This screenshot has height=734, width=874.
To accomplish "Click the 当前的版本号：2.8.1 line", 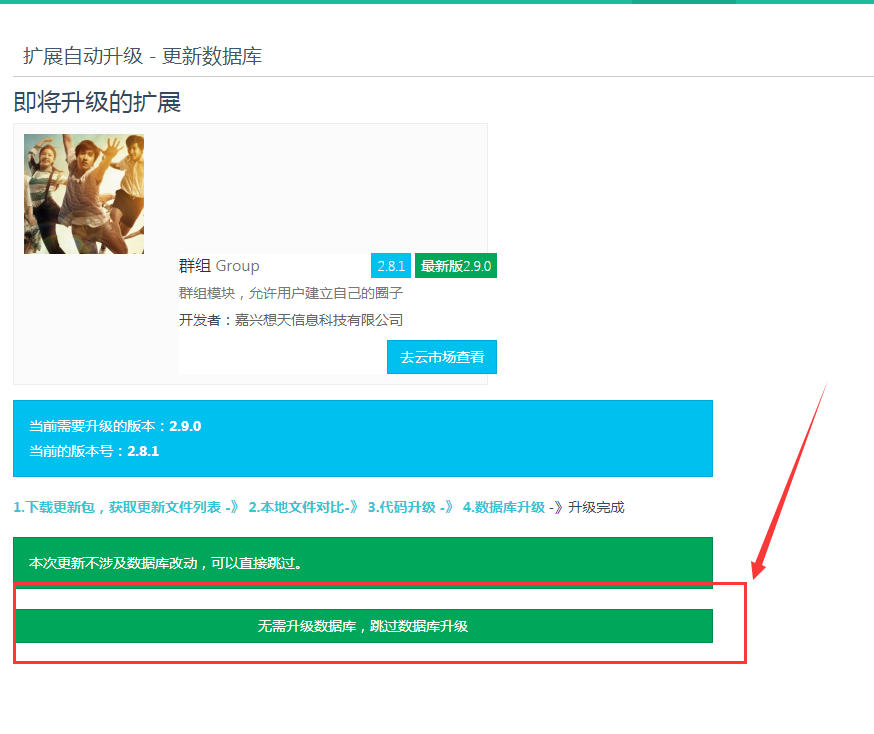I will [x=94, y=451].
